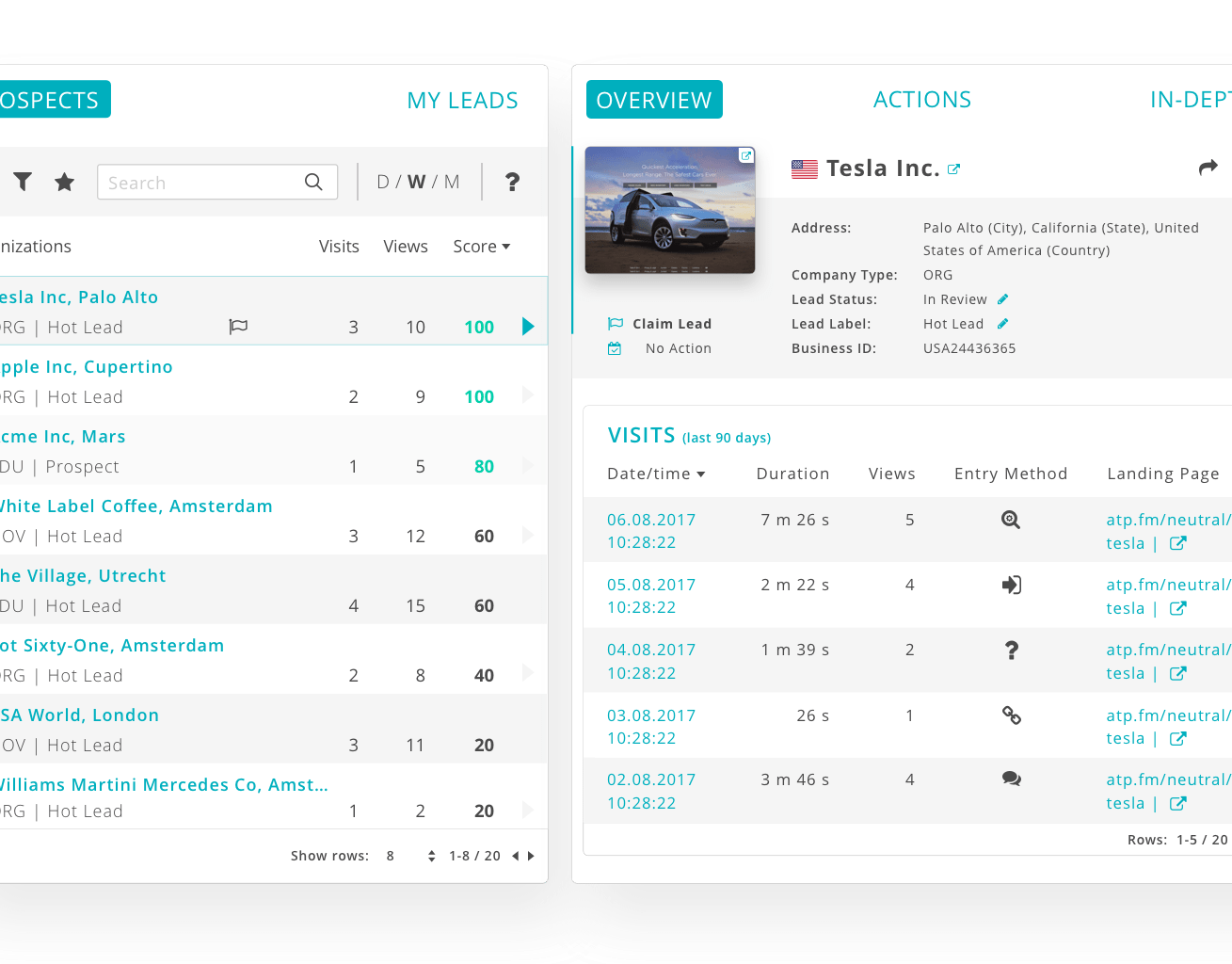This screenshot has width=1232, height=964.
Task: Click the arrow in Acme Inc row
Action: pyautogui.click(x=528, y=465)
